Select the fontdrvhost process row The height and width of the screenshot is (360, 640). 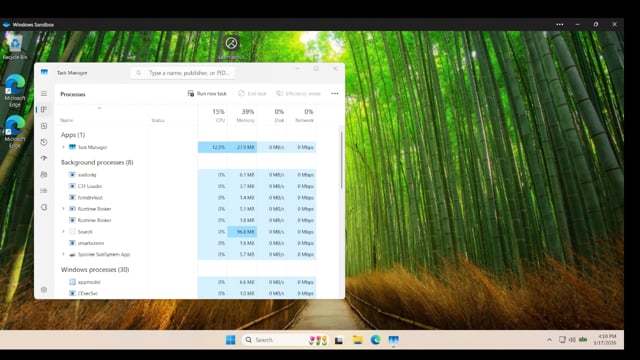click(x=186, y=198)
